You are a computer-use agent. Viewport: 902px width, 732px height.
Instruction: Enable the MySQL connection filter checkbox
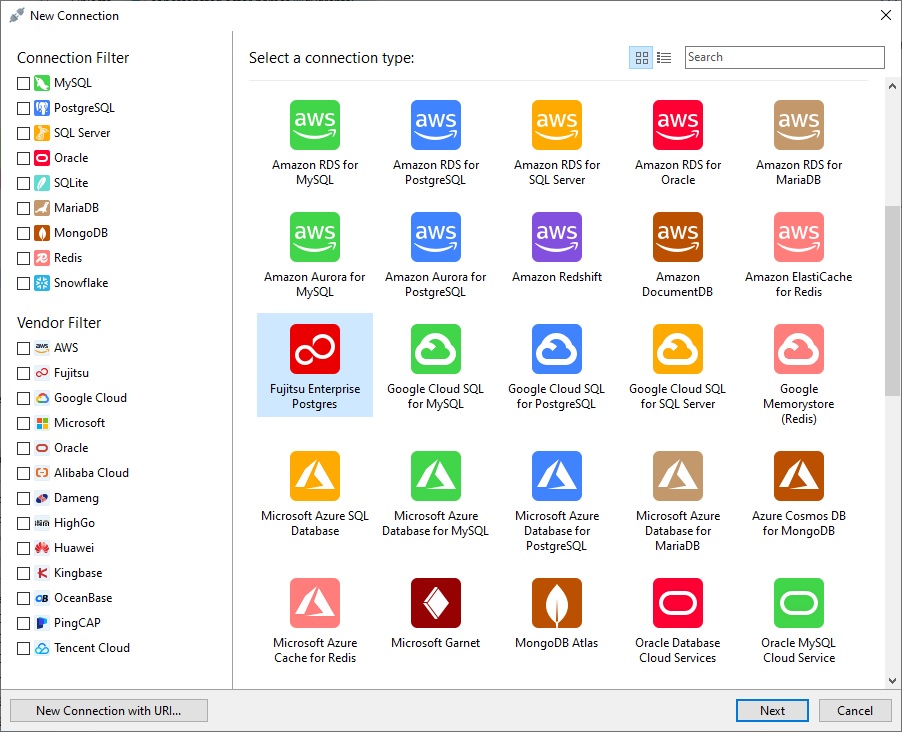click(24, 83)
